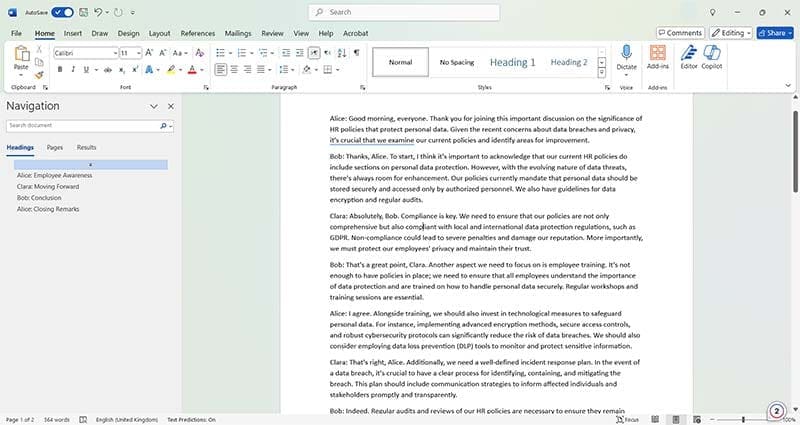Cut the selection with the scissors icon
The image size is (800, 425).
click(x=39, y=49)
